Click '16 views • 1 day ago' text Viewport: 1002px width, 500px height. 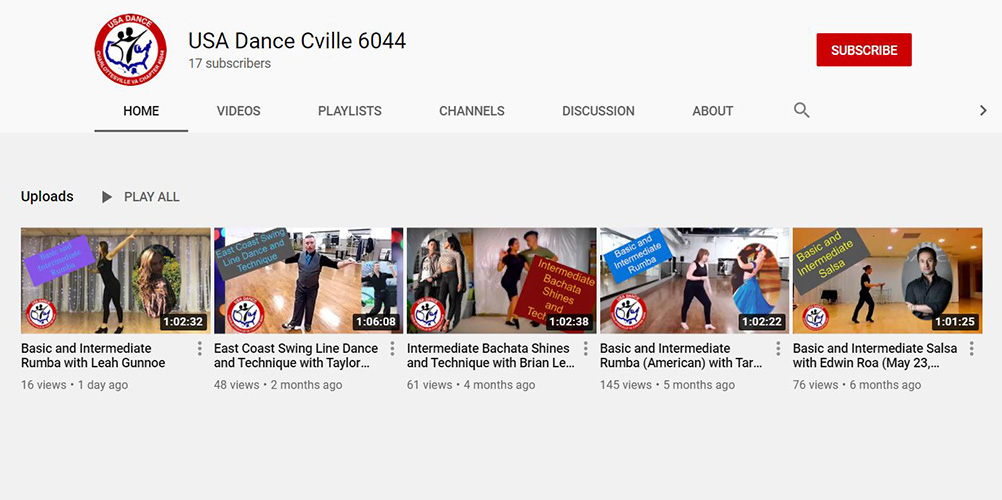[x=75, y=385]
